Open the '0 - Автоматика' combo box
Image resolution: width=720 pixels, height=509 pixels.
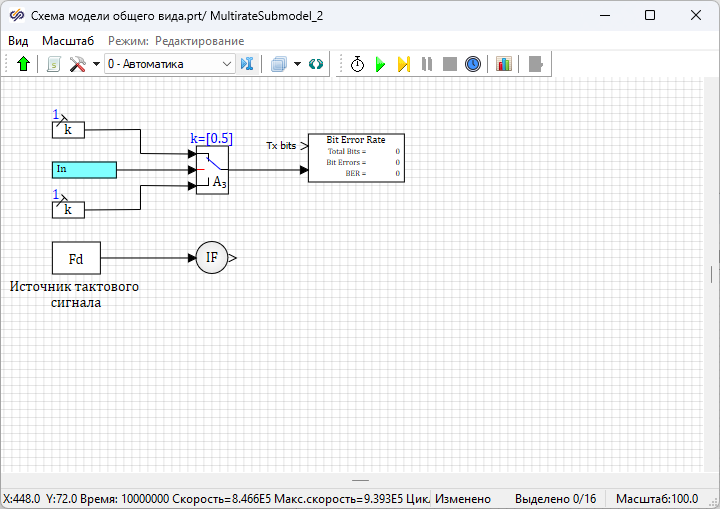point(168,64)
